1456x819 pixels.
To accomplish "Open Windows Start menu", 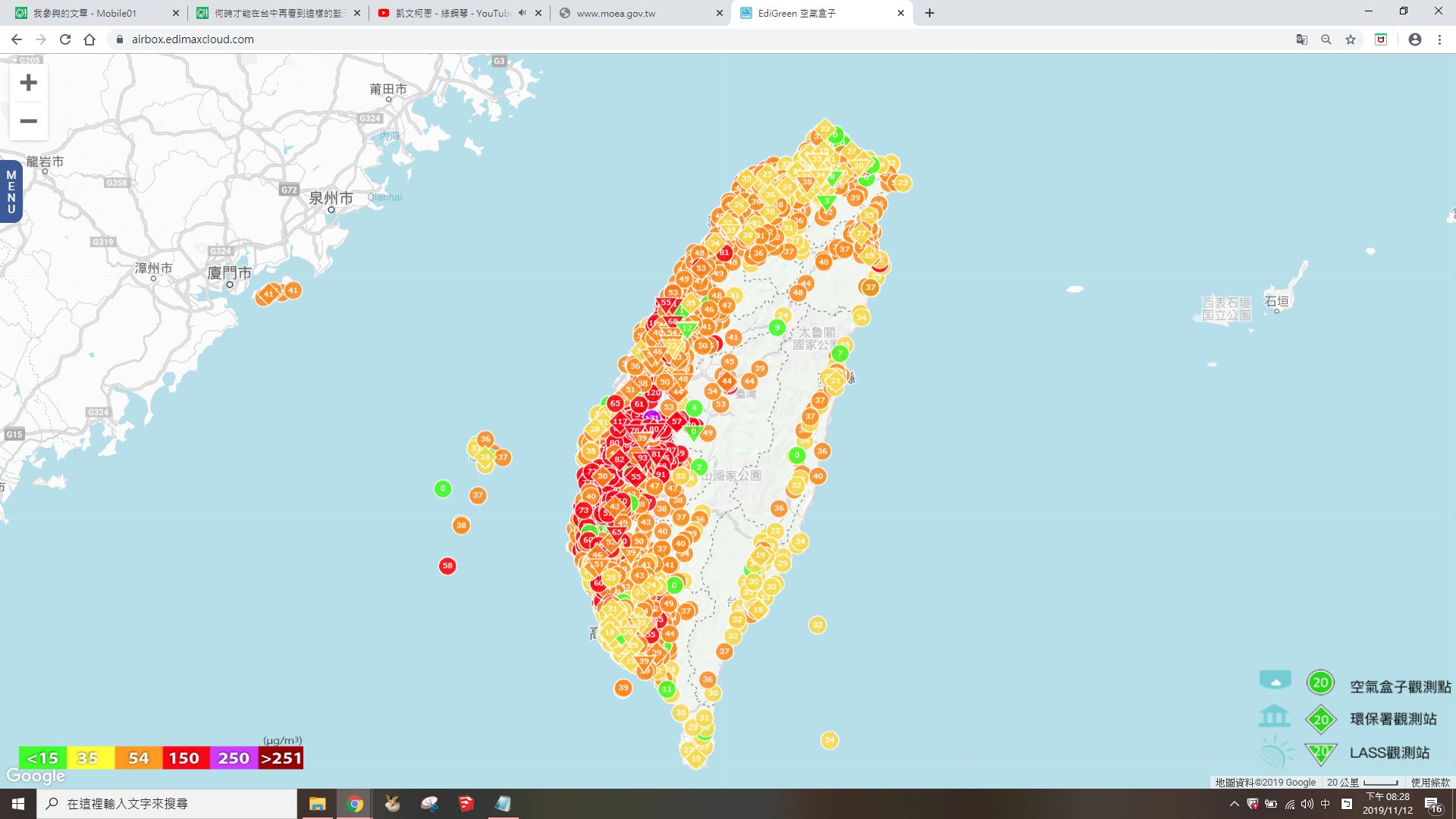I will [x=18, y=804].
